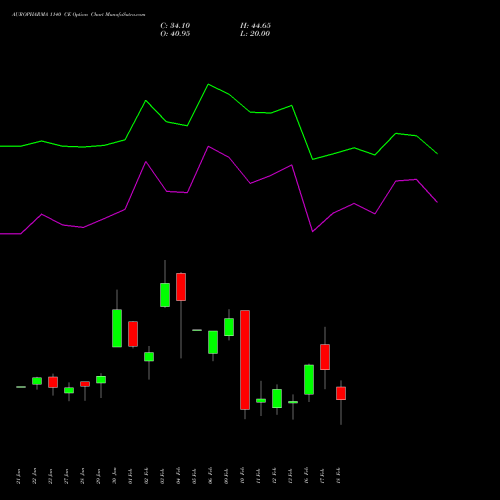Select the green candle above 30 Jan

tap(117, 328)
